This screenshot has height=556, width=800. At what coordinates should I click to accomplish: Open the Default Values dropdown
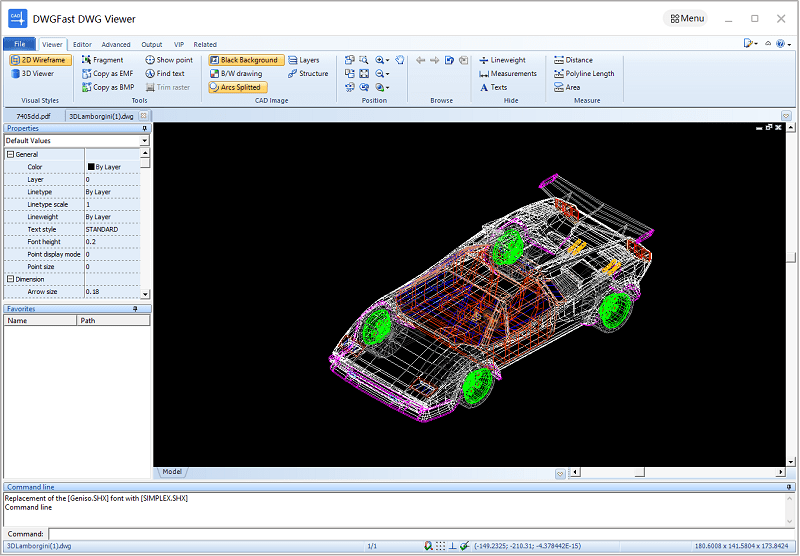click(144, 141)
